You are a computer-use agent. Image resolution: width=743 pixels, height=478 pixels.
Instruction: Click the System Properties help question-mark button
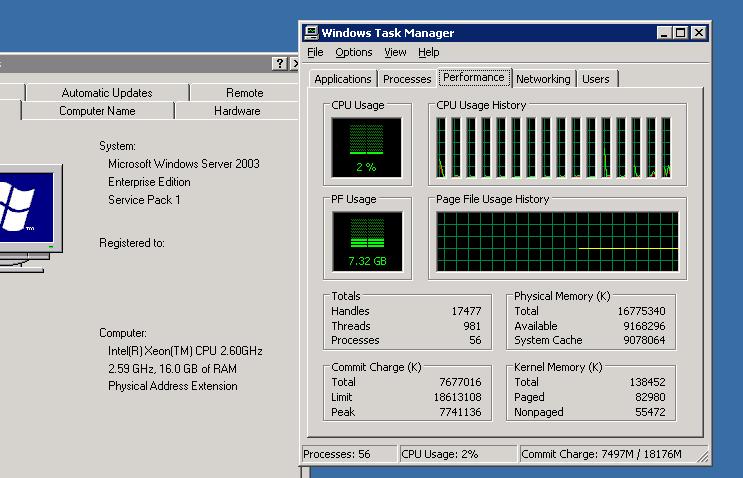coord(279,64)
